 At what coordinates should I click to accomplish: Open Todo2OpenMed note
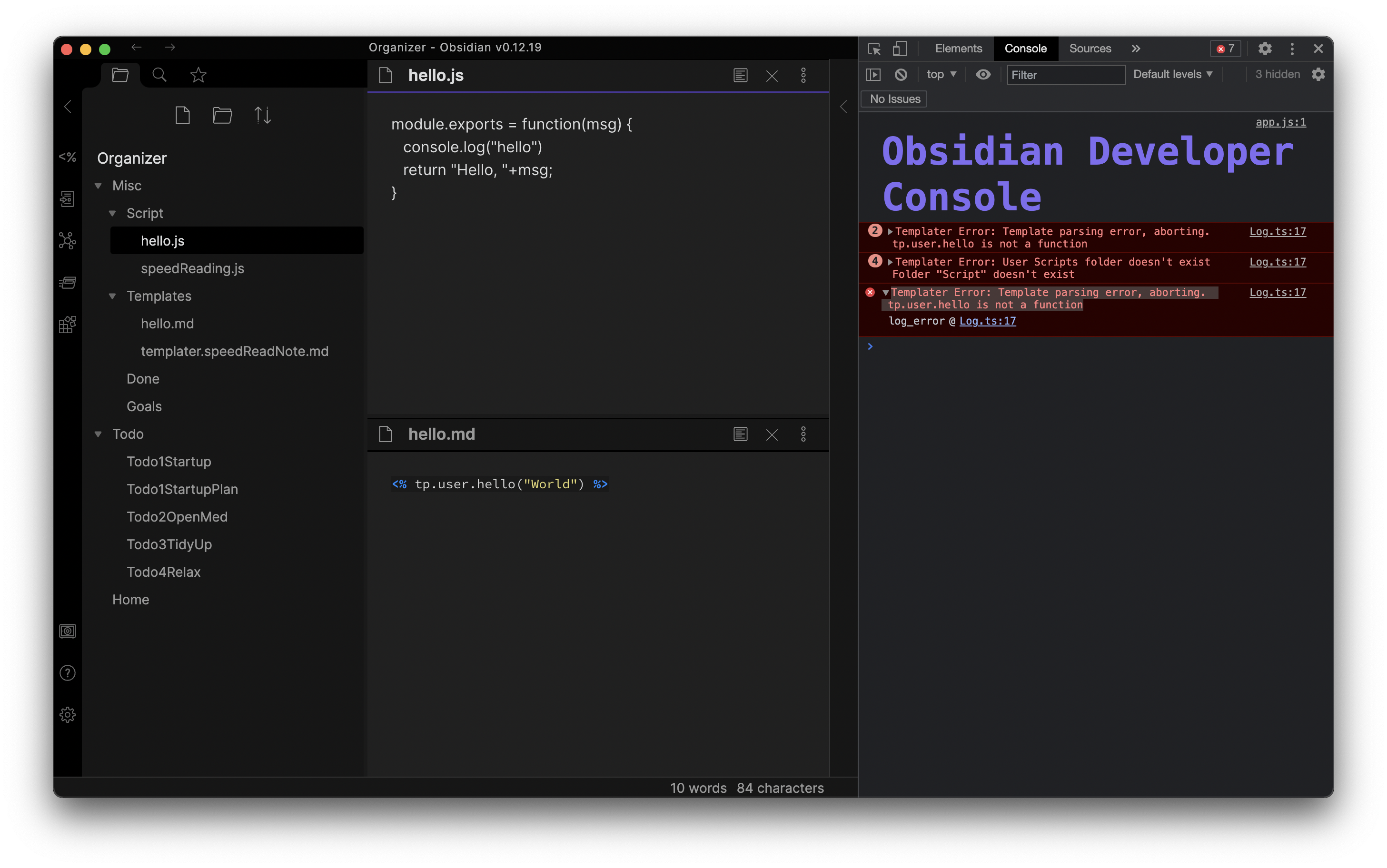177,517
